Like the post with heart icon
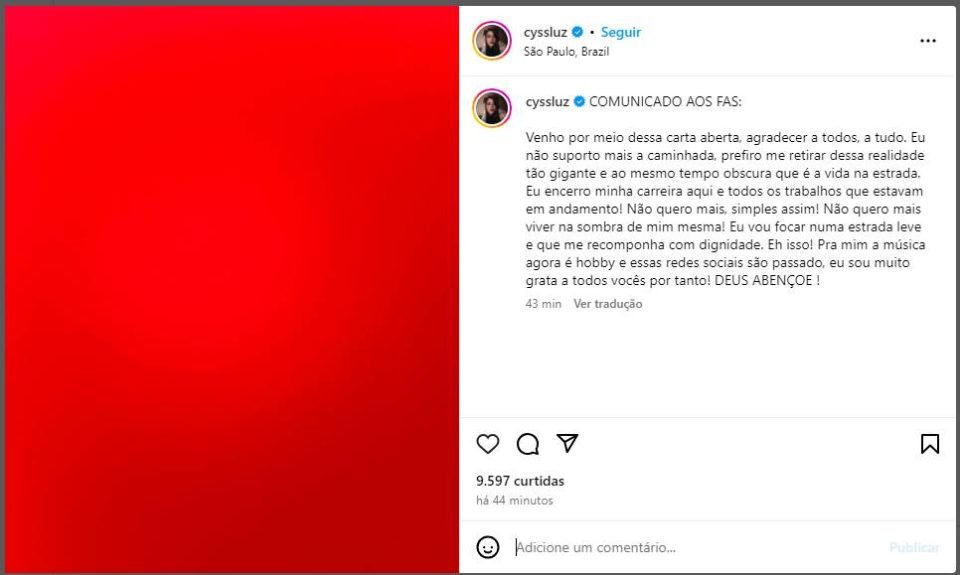Viewport: 960px width, 575px height. pos(488,443)
